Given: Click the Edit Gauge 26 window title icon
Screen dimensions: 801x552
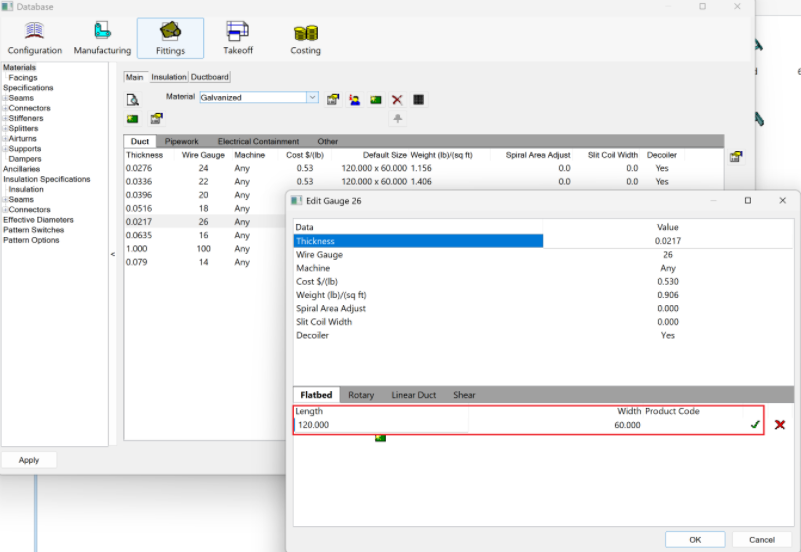Looking at the screenshot, I should click(296, 201).
